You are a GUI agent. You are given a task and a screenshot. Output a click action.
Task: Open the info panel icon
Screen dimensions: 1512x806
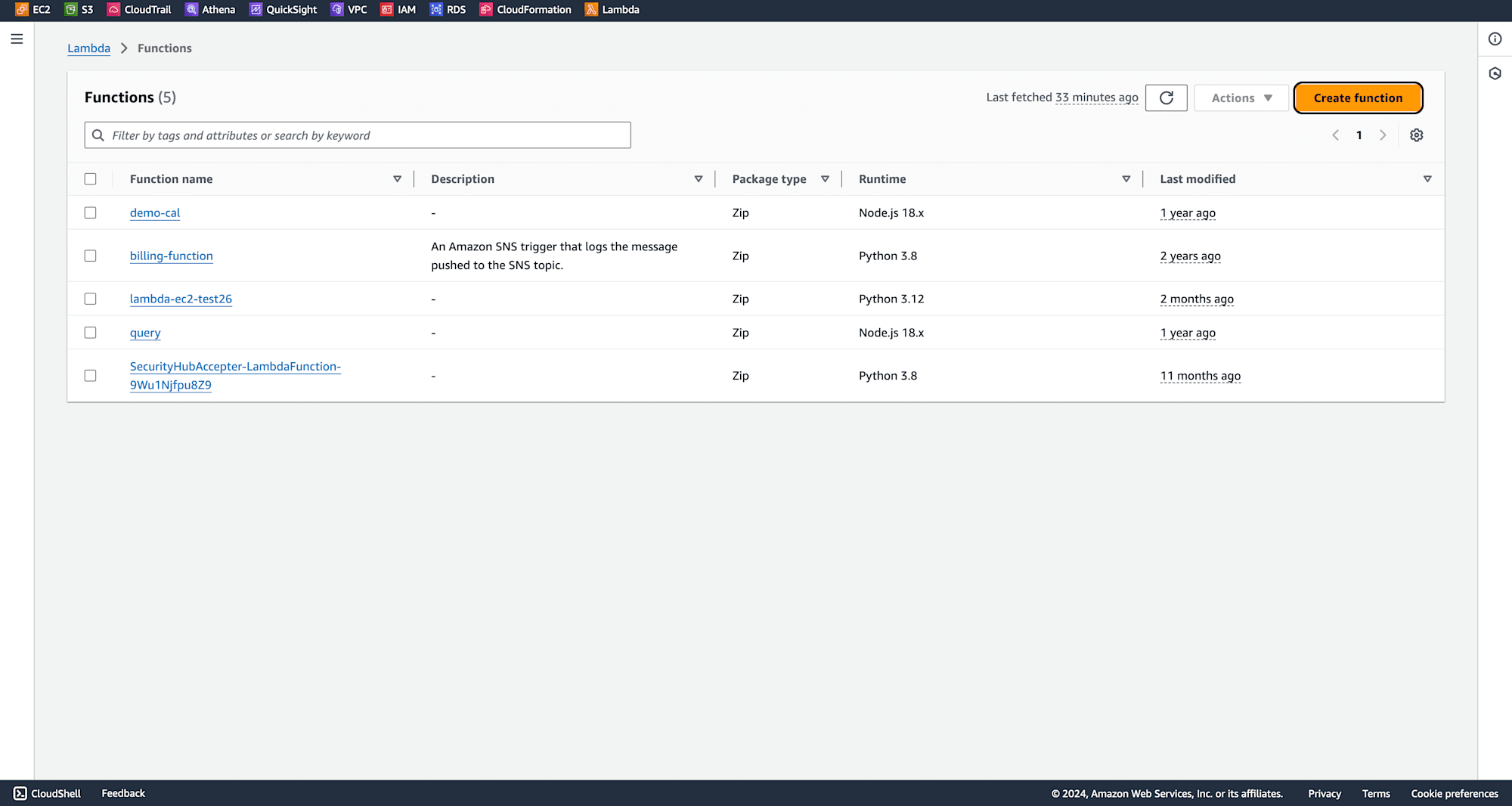pos(1495,39)
